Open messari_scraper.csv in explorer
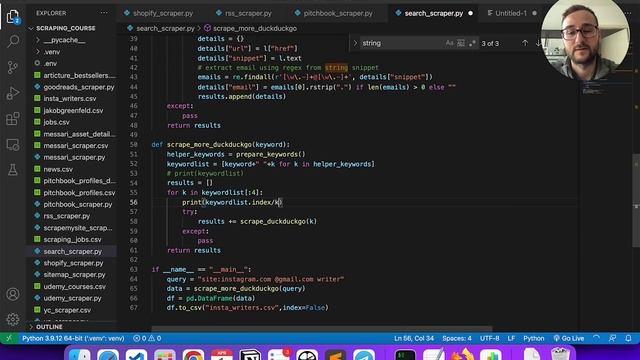640x360 pixels. point(76,146)
